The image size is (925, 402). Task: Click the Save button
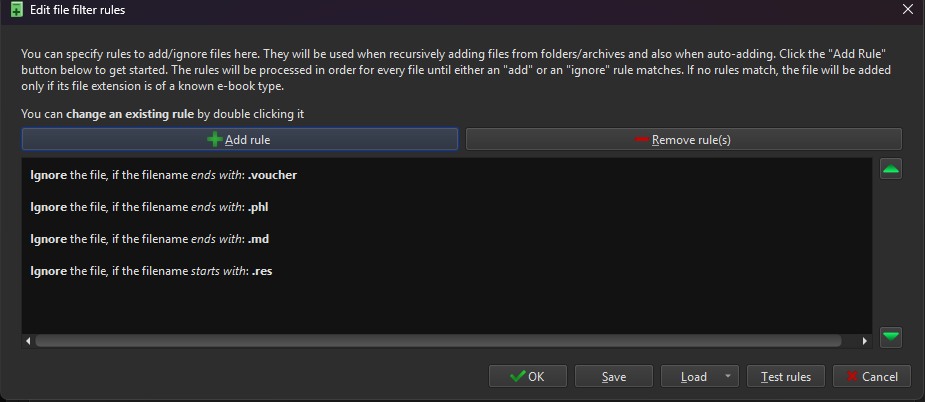(614, 376)
